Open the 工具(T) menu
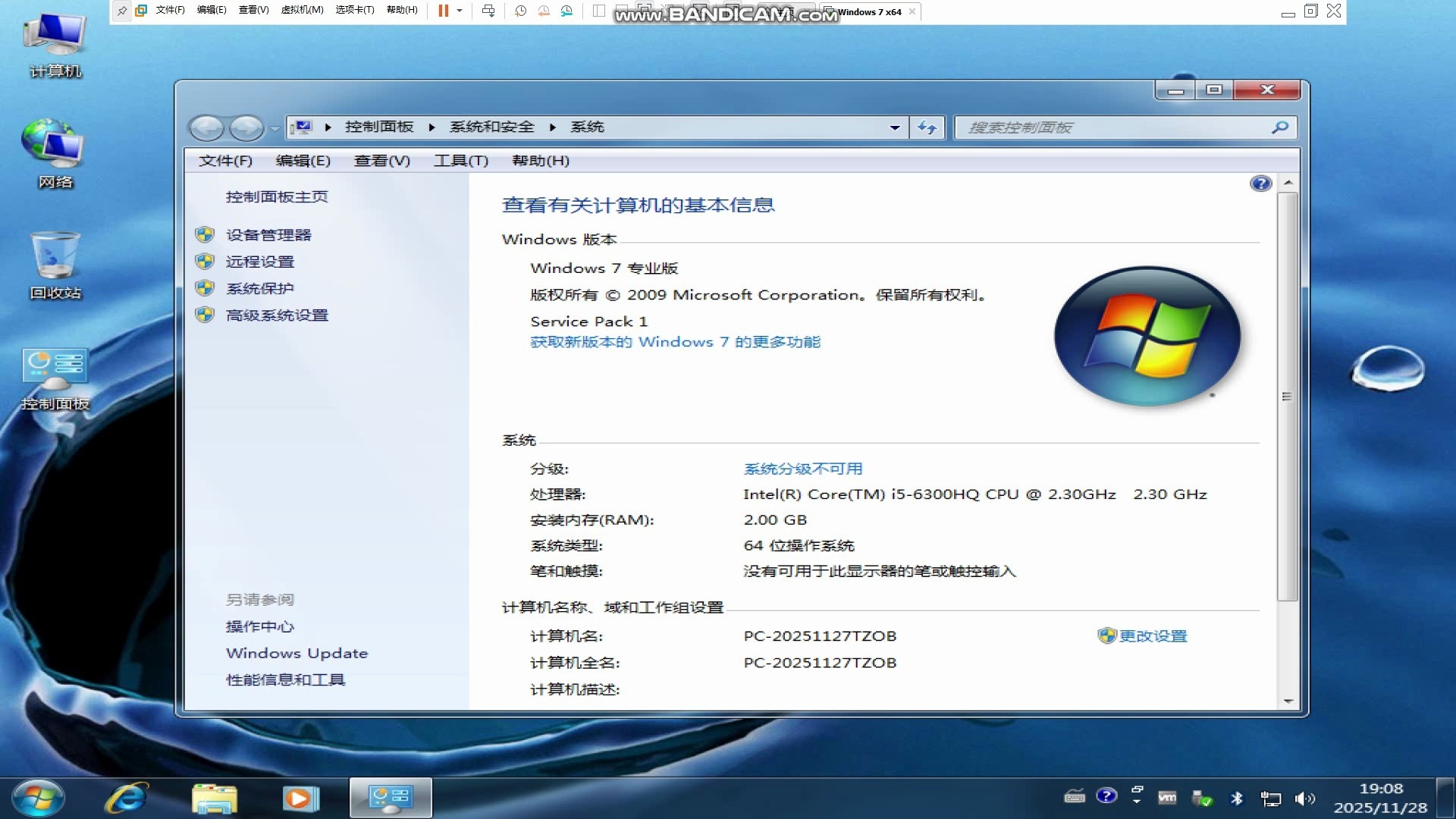Screen dimensions: 1456x819 pyautogui.click(x=460, y=161)
